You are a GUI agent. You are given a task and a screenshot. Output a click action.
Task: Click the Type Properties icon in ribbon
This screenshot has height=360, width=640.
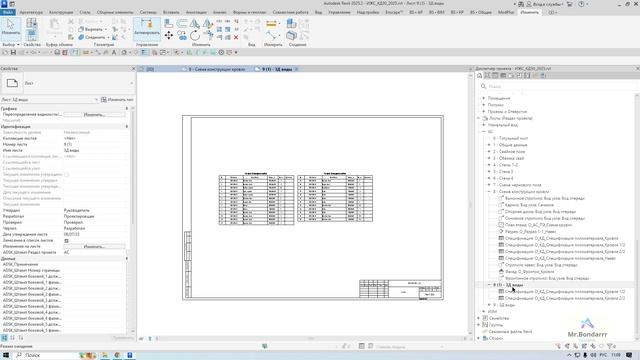tap(31, 23)
